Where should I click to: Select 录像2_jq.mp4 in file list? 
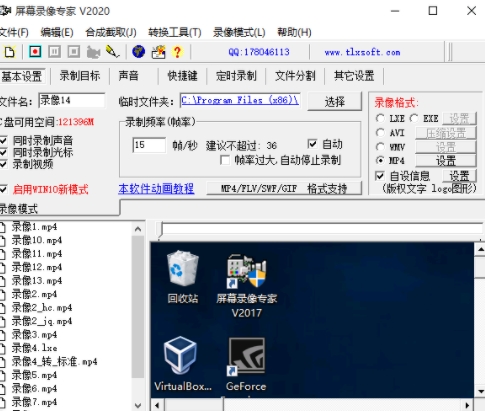pyautogui.click(x=42, y=321)
